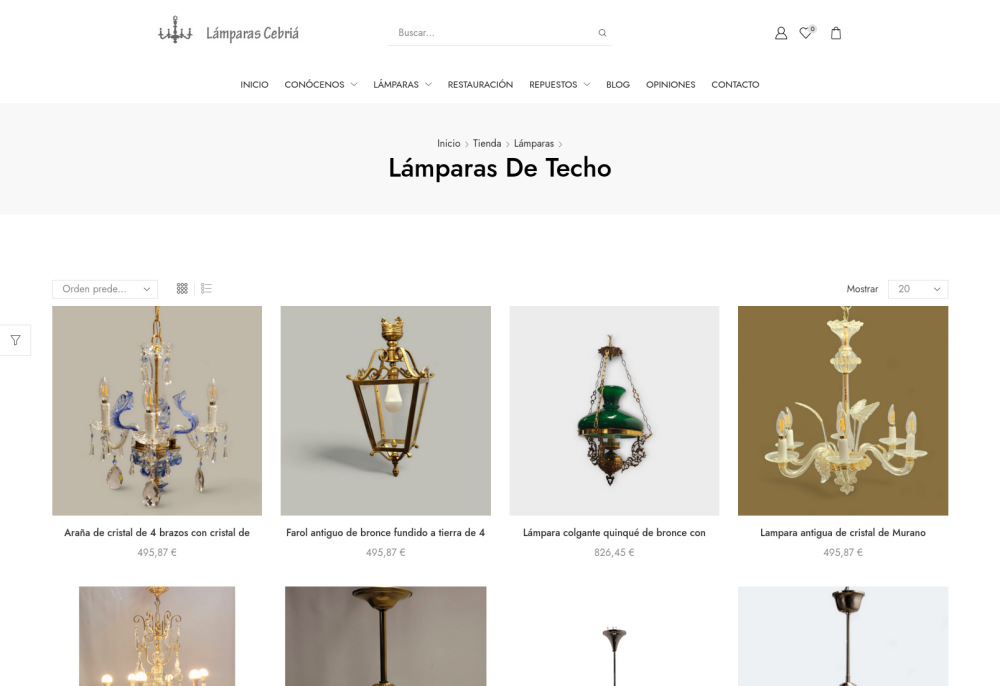This screenshot has height=686, width=1000.
Task: Open the user account icon
Action: 781,33
